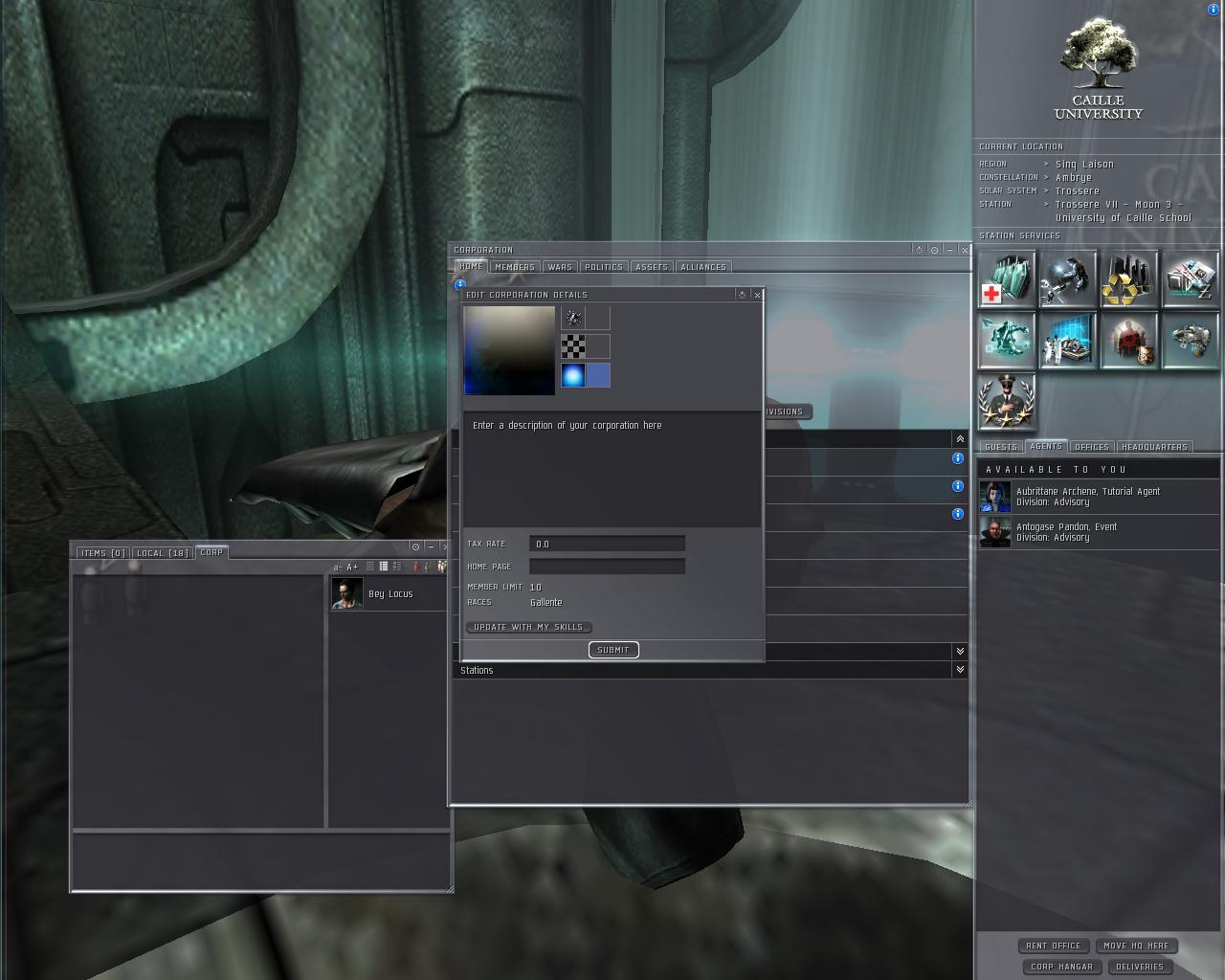This screenshot has height=980, width=1225.
Task: Expand the section directly above Stations
Action: coord(960,651)
